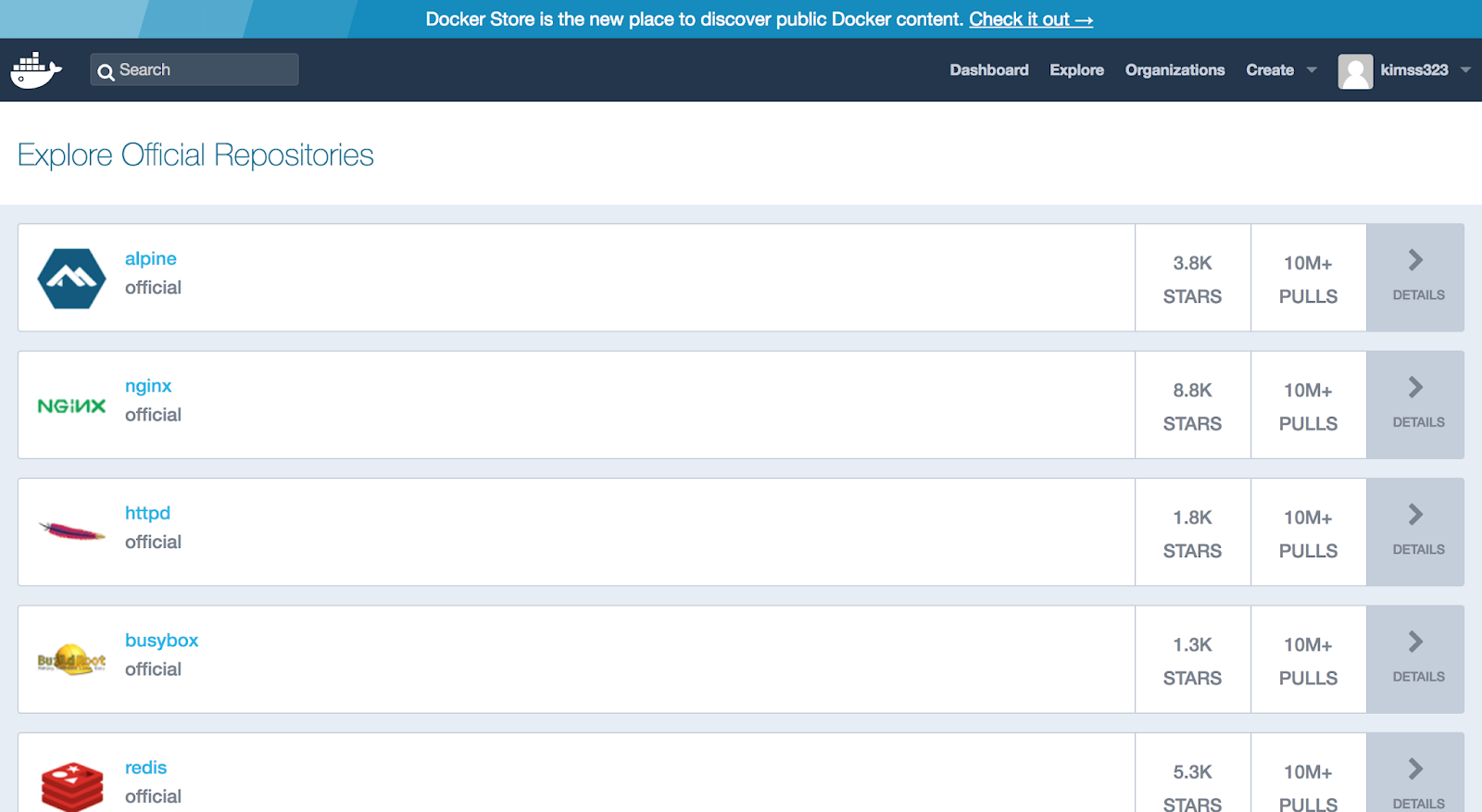Viewport: 1482px width, 812px height.
Task: Click the 'Explore Official Repositories' heading
Action: coord(195,155)
